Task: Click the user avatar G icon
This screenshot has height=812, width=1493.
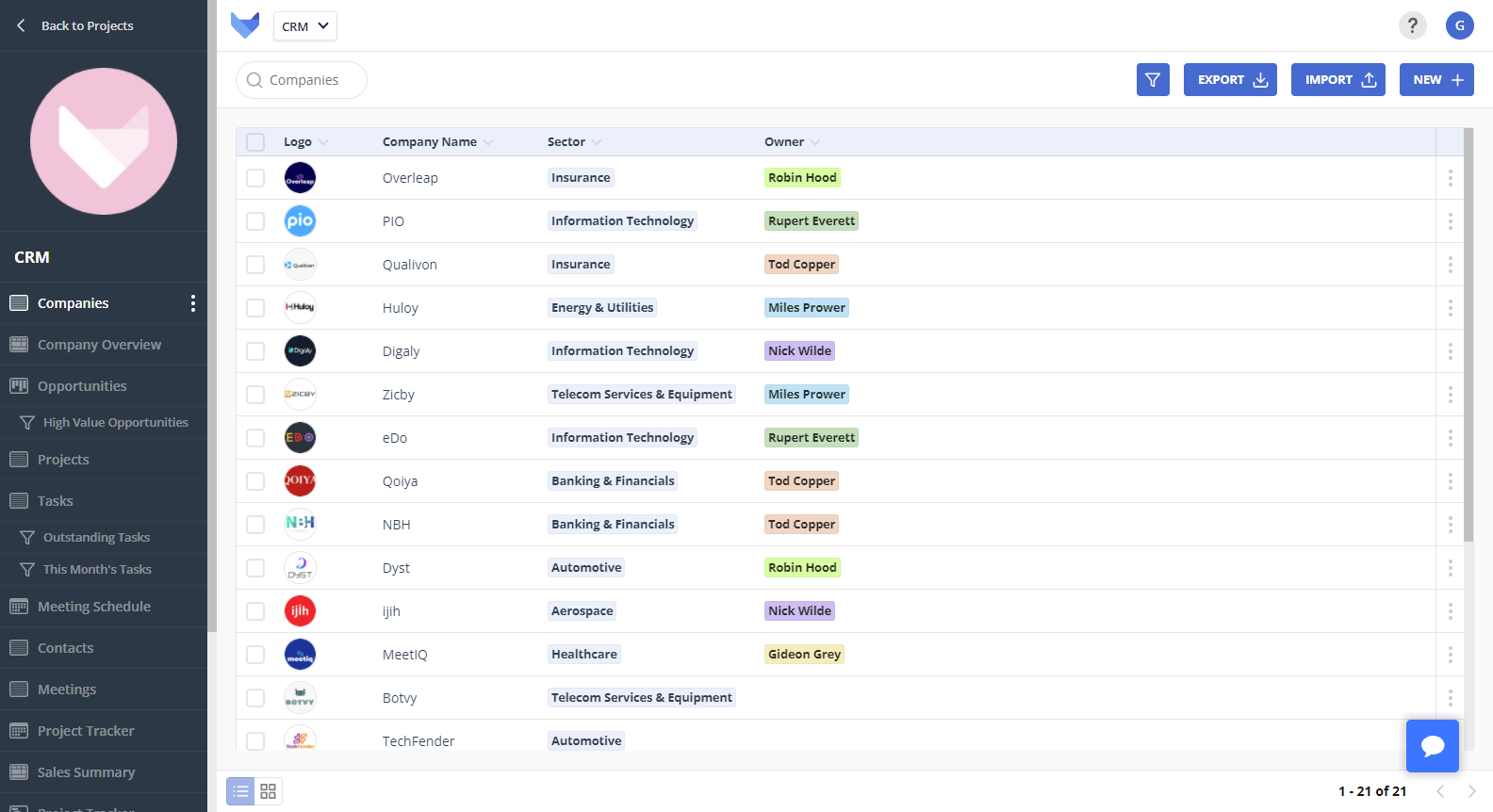Action: 1459,25
